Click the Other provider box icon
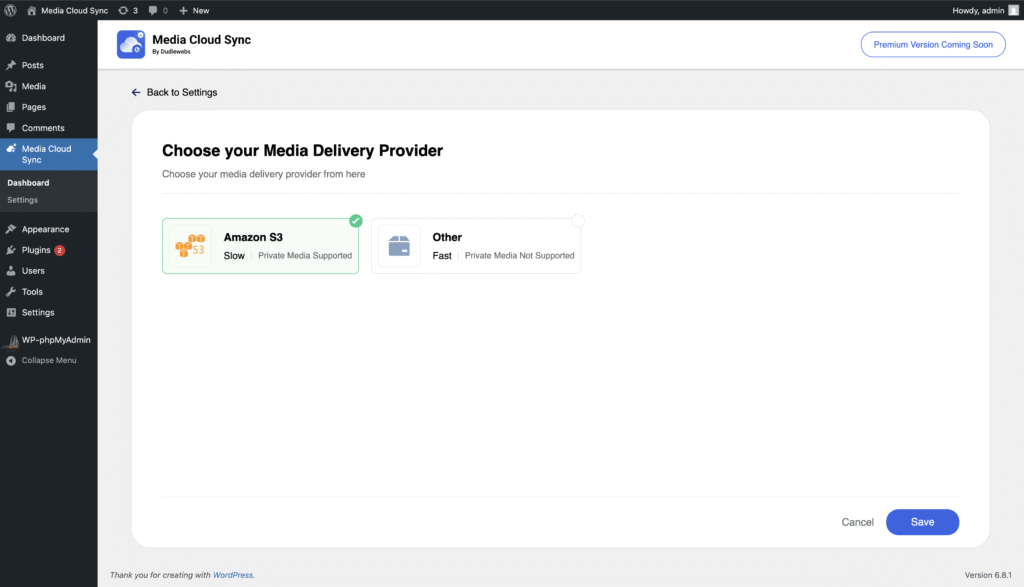Image resolution: width=1024 pixels, height=587 pixels. click(399, 246)
